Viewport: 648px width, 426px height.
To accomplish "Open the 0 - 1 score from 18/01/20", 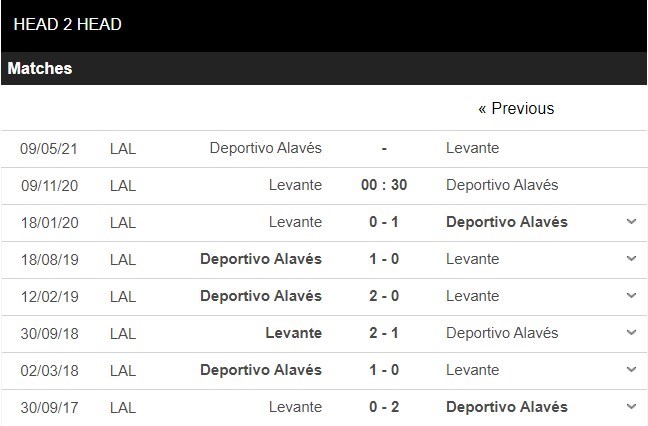I will click(x=384, y=222).
